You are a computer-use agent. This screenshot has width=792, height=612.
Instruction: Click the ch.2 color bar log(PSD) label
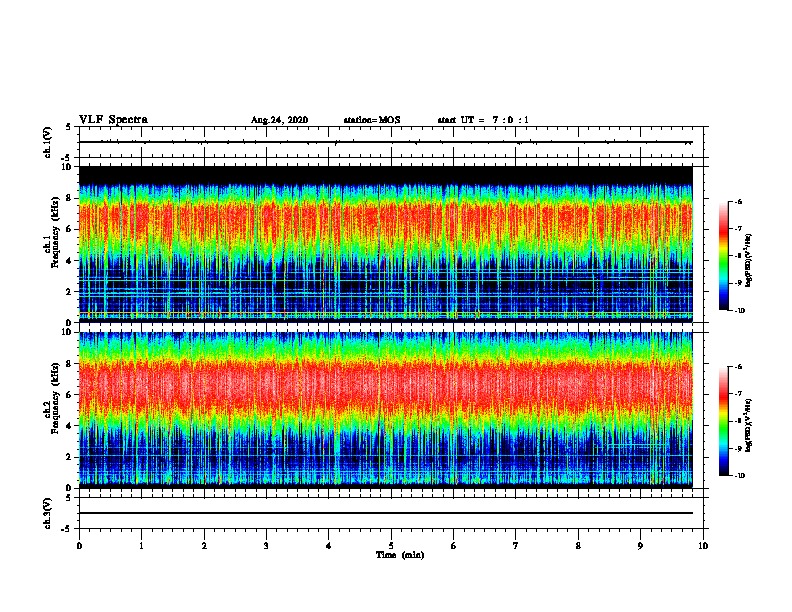tap(749, 425)
